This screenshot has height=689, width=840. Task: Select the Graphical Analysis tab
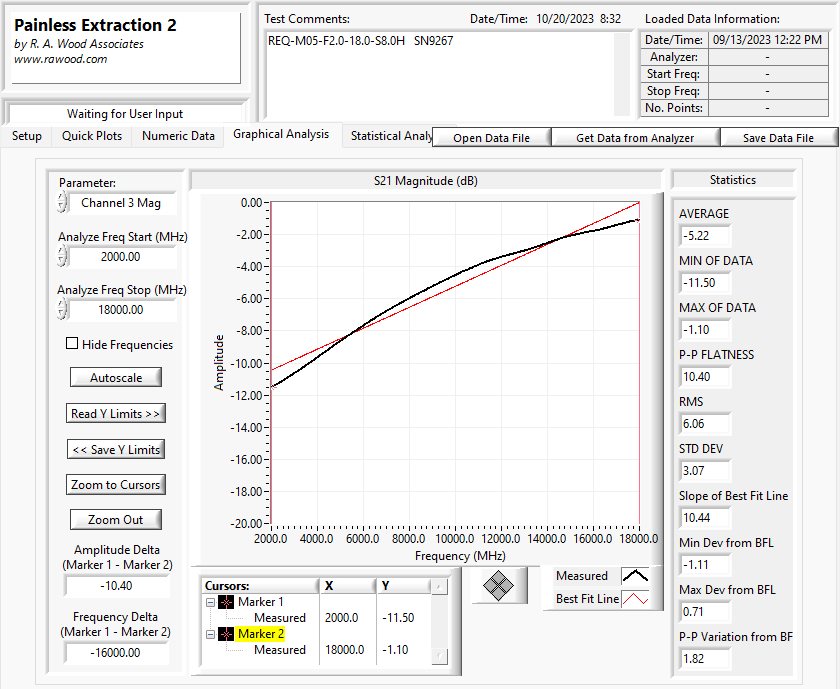pyautogui.click(x=281, y=134)
